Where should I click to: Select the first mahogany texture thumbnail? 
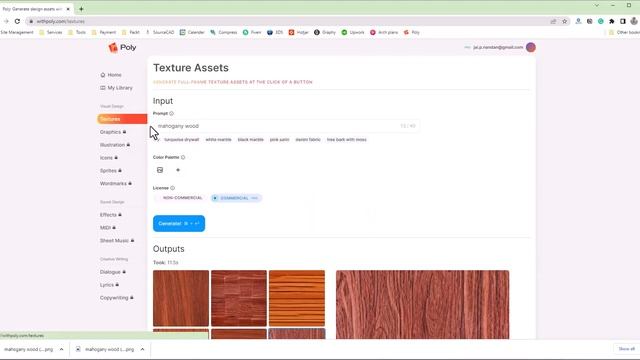click(x=181, y=298)
